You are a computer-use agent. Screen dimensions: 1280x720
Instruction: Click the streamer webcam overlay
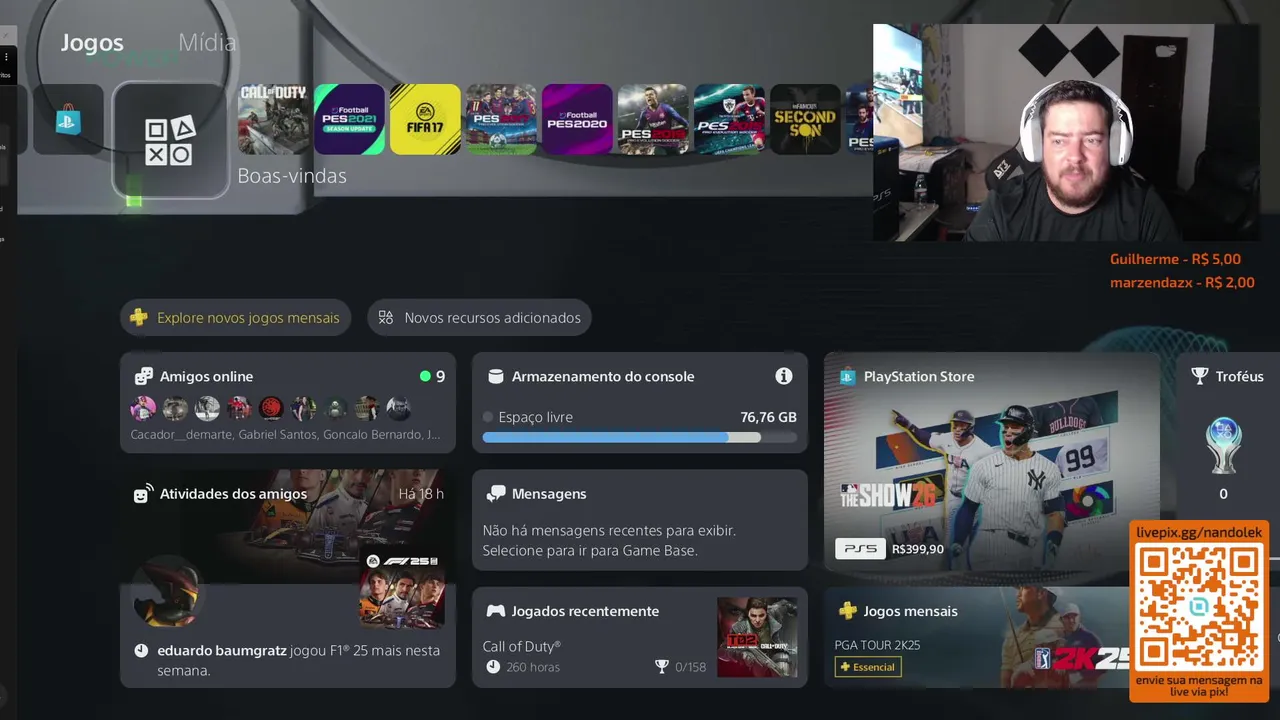pyautogui.click(x=1066, y=133)
